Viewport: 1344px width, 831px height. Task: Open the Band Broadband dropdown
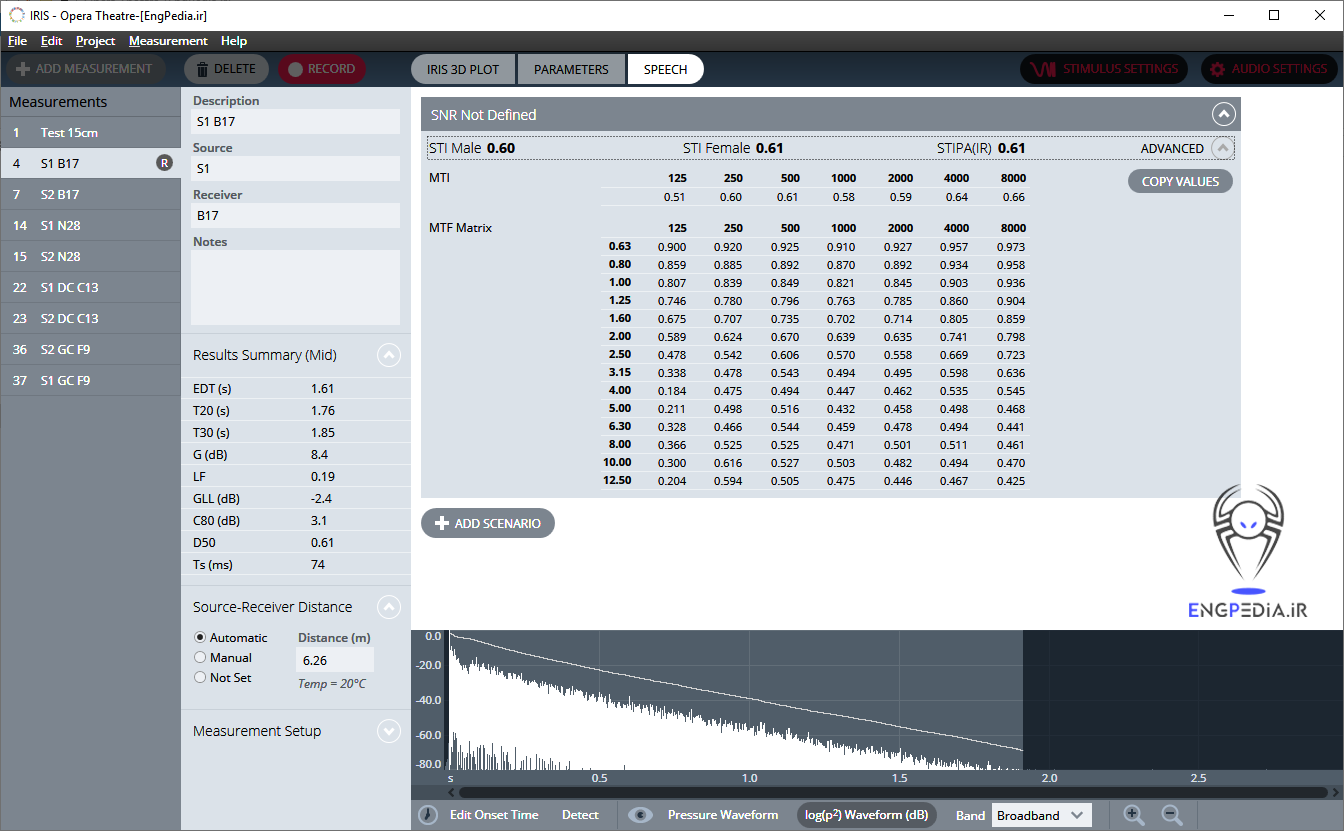[1041, 815]
